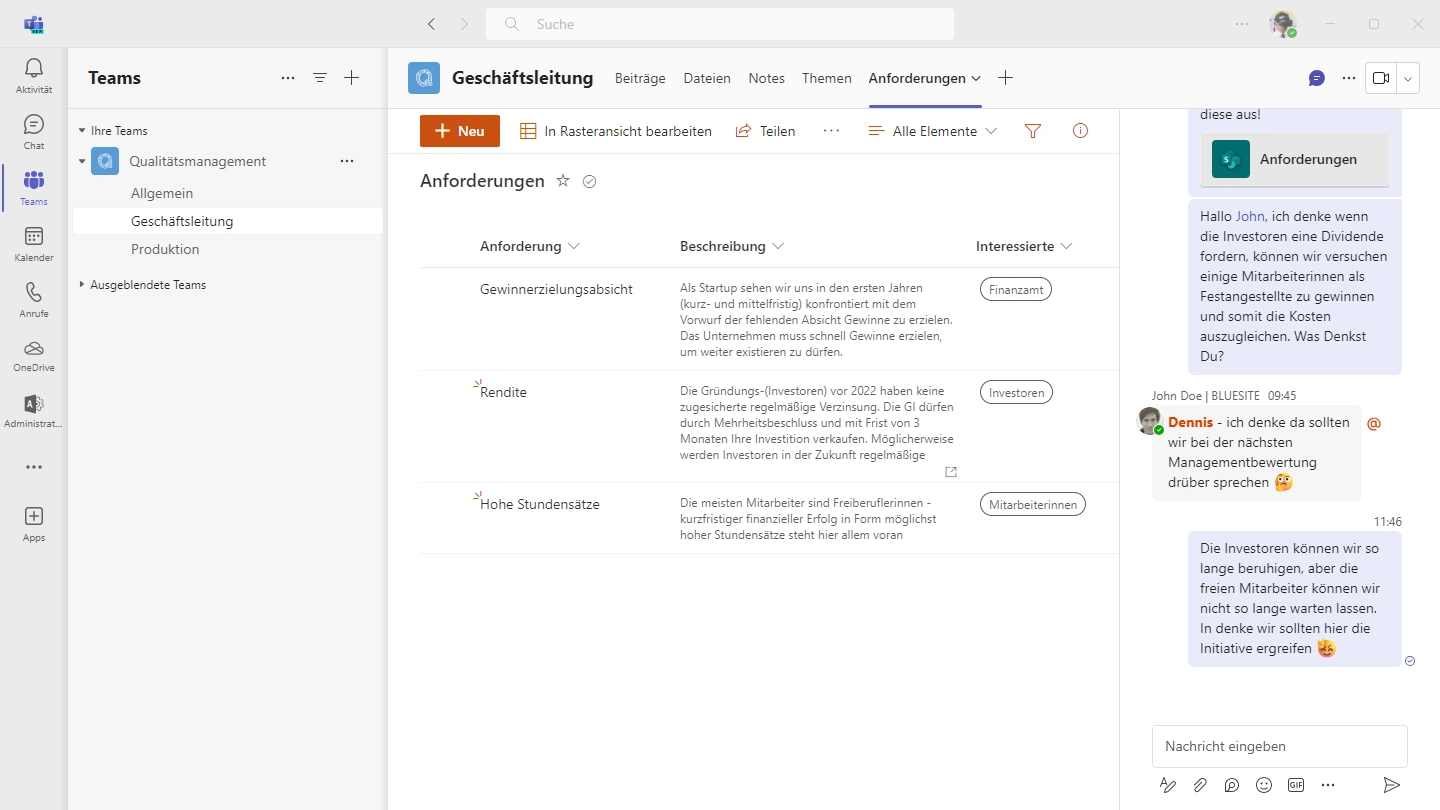Switch to the Themen tab
This screenshot has width=1440, height=810.
[826, 78]
